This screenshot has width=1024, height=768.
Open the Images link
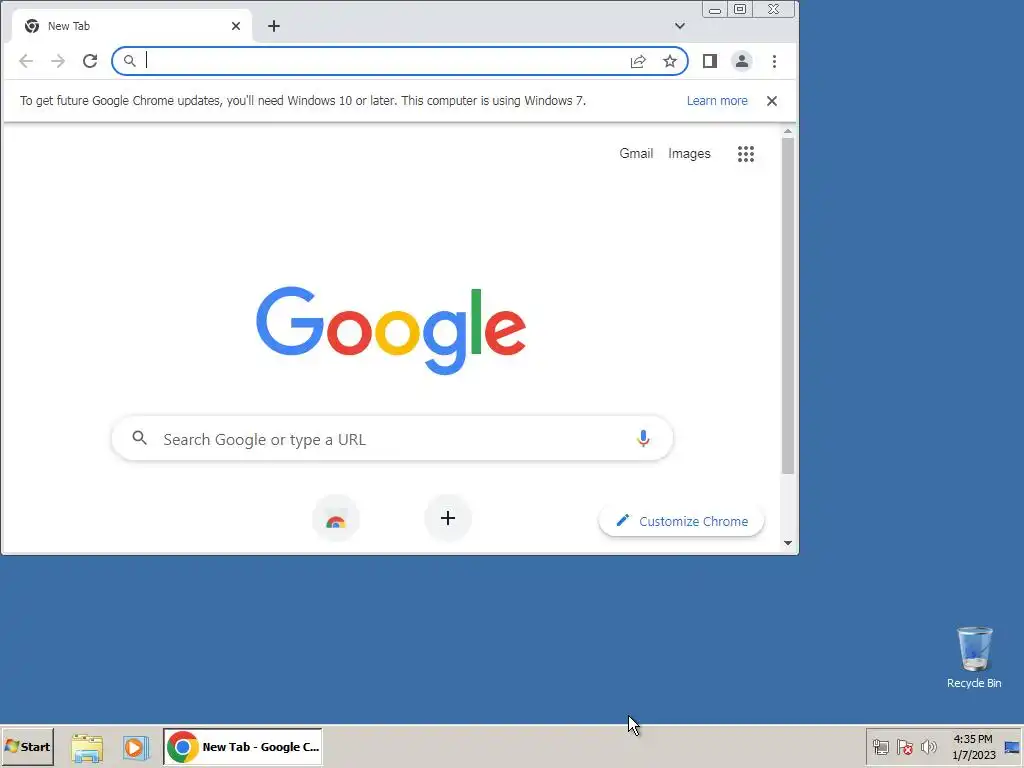pyautogui.click(x=689, y=153)
